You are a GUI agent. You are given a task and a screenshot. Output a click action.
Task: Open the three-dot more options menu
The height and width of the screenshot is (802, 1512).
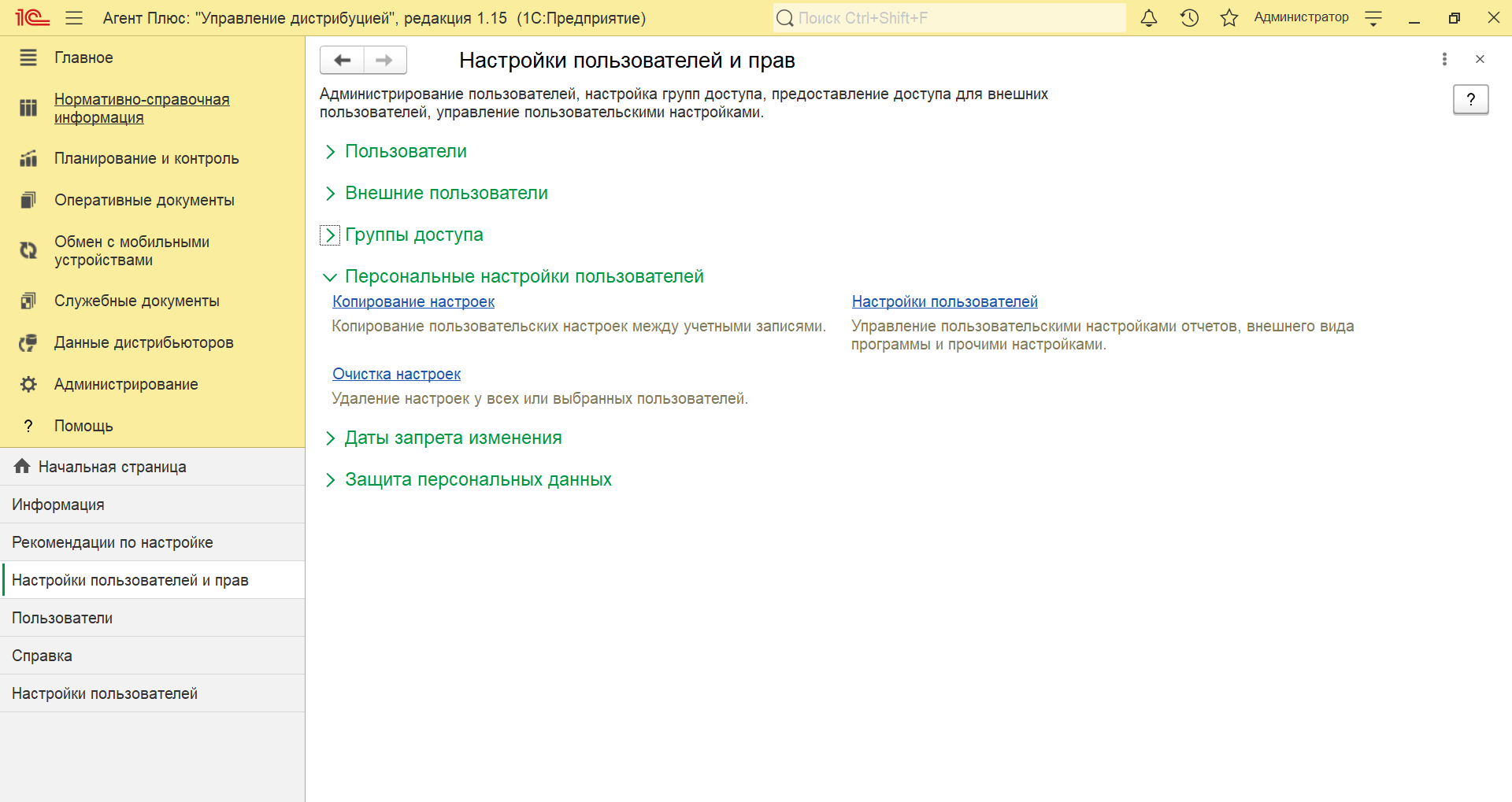[x=1444, y=59]
